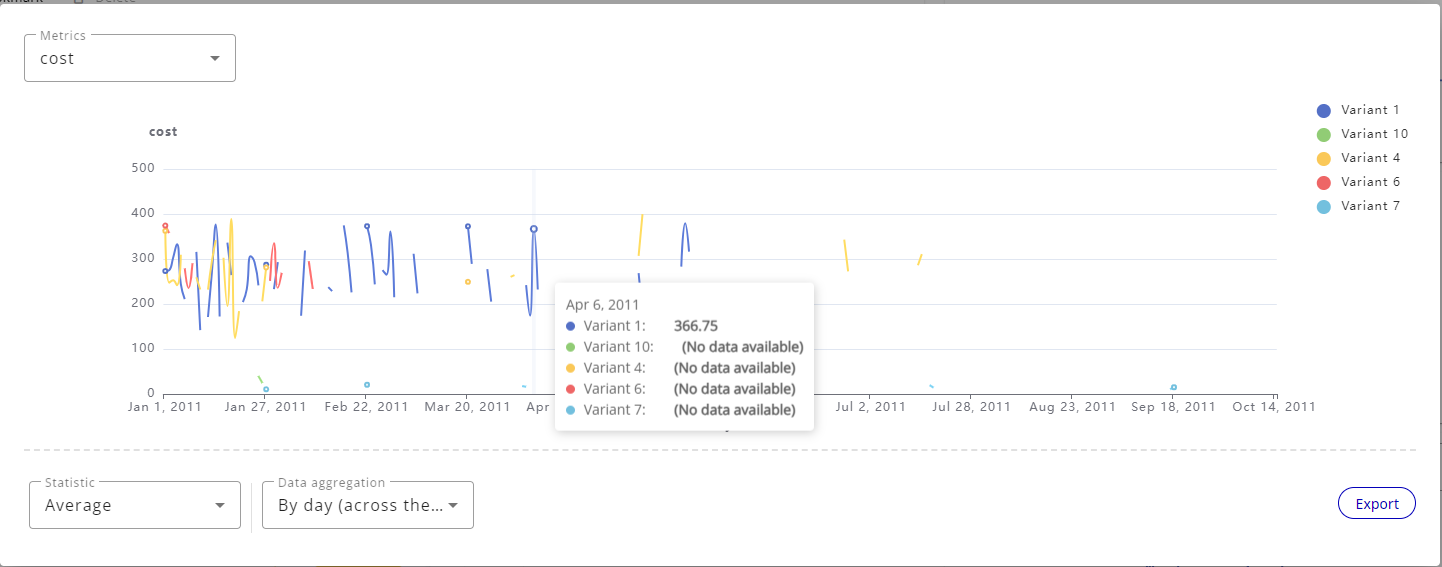Toggle the Variant 6 legend entry

1358,182
